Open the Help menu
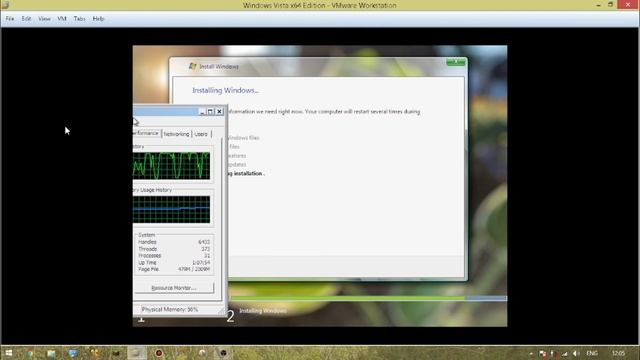640x360 pixels. (98, 19)
